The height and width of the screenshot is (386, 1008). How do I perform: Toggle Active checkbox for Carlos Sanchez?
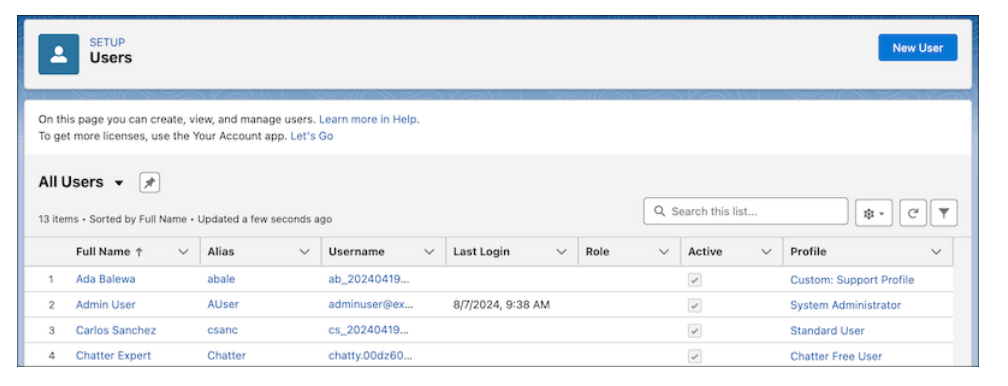[x=694, y=331]
